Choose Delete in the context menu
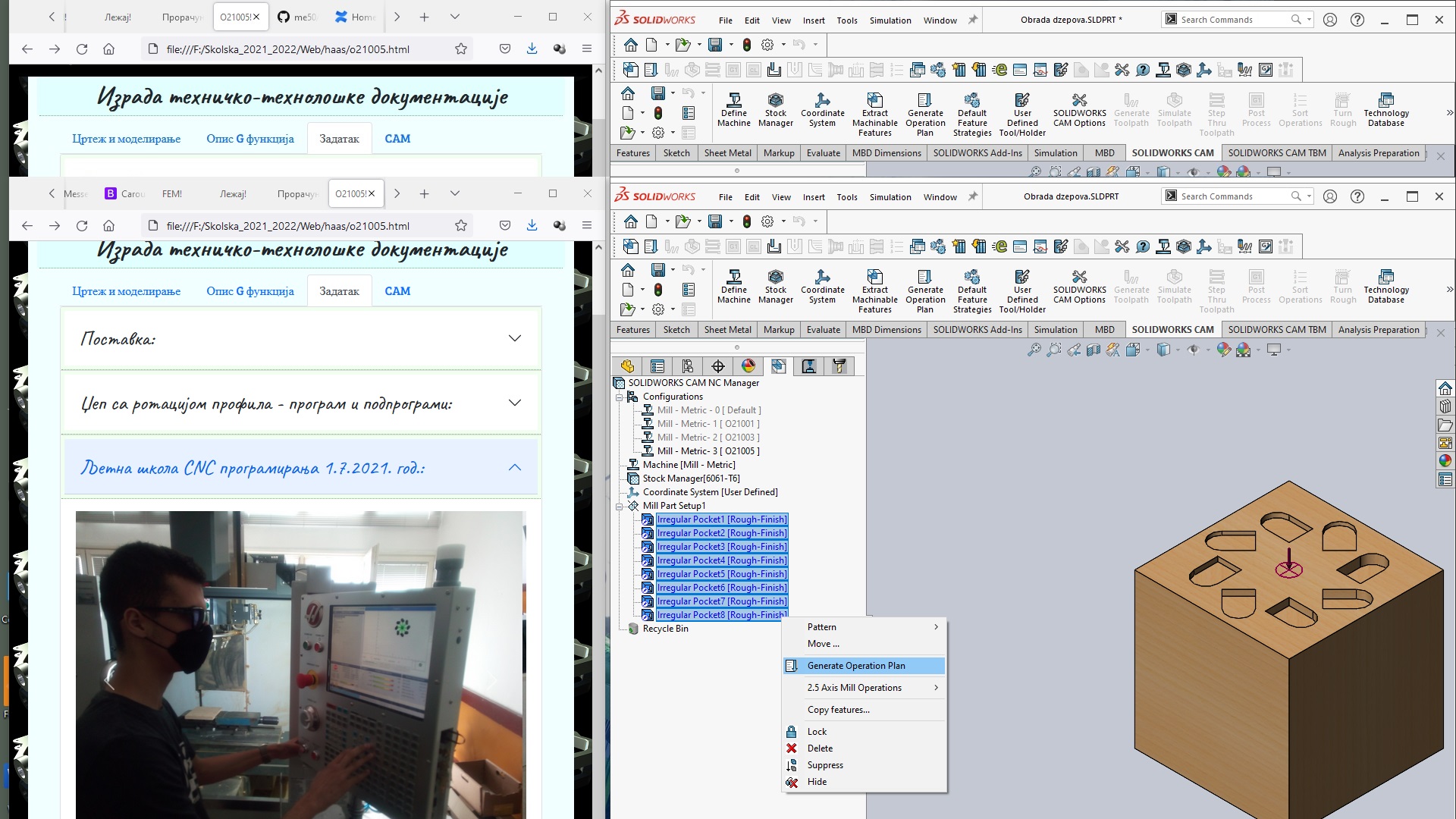This screenshot has width=1456, height=819. click(x=864, y=748)
